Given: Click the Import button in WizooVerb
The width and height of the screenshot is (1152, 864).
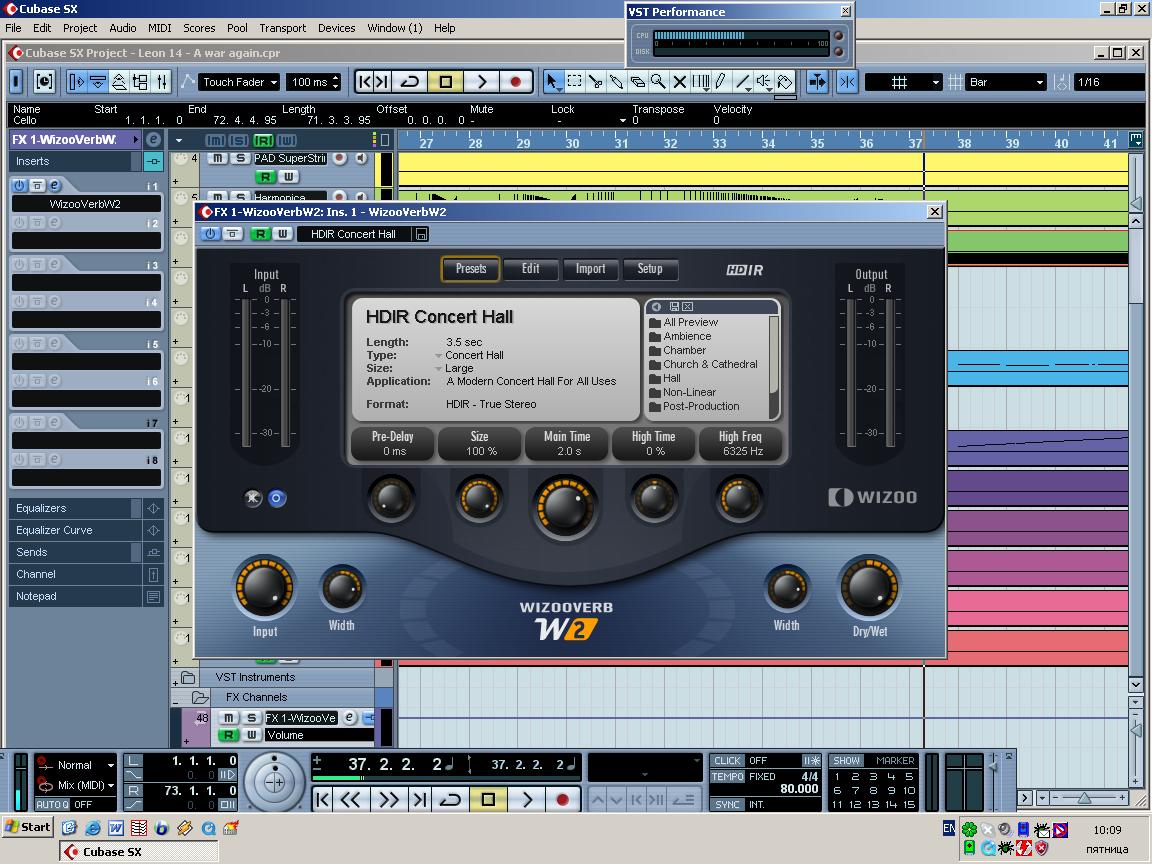Looking at the screenshot, I should [x=591, y=269].
